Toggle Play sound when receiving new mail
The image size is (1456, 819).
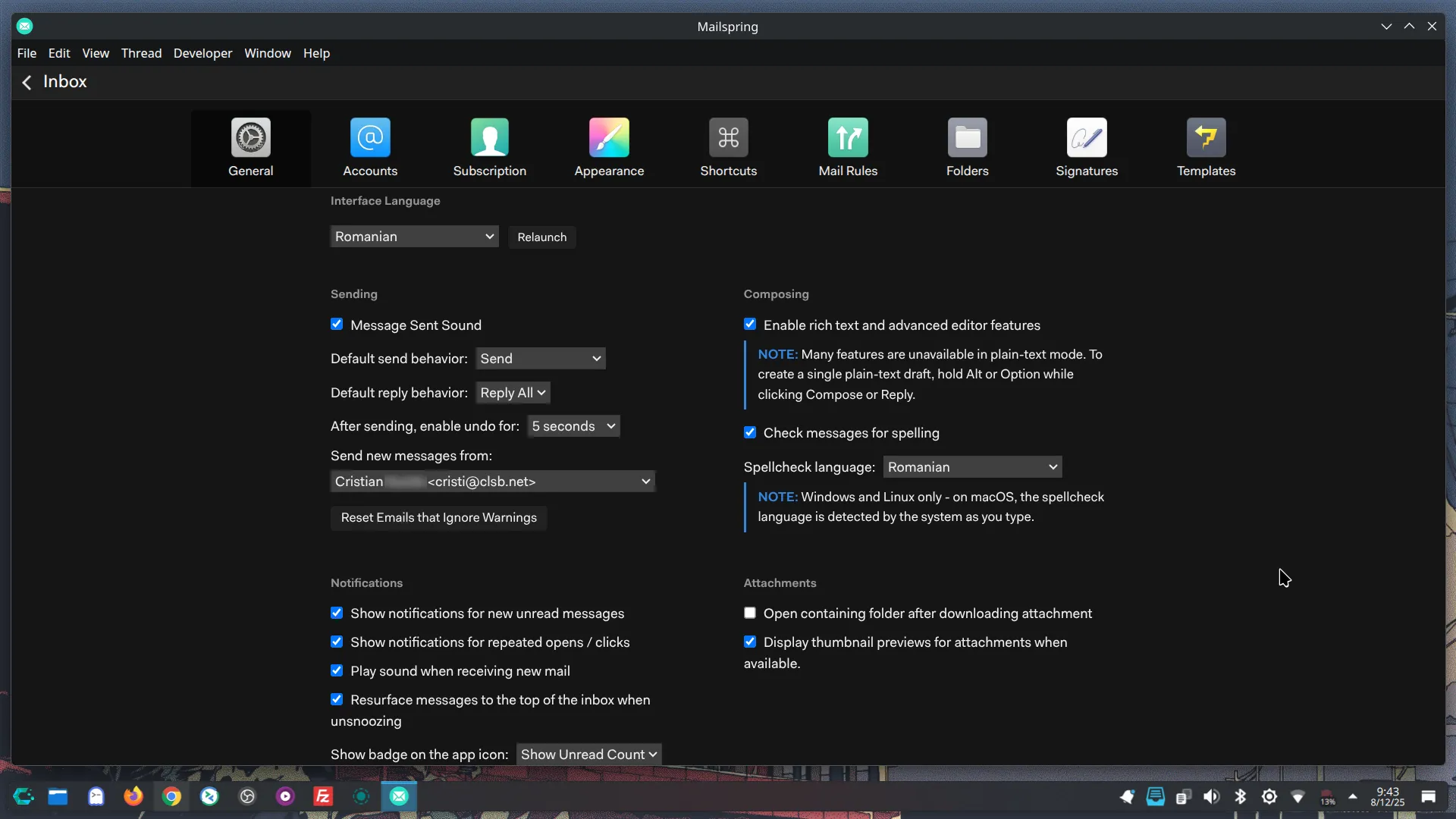coord(337,670)
